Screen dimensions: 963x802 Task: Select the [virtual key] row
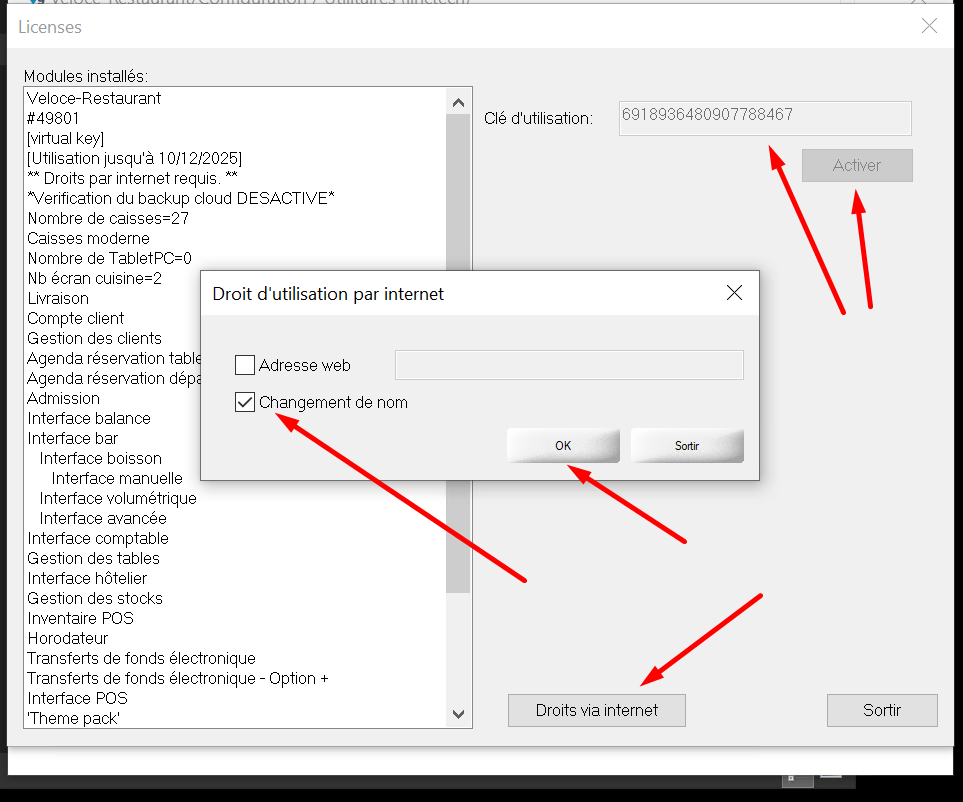click(66, 138)
